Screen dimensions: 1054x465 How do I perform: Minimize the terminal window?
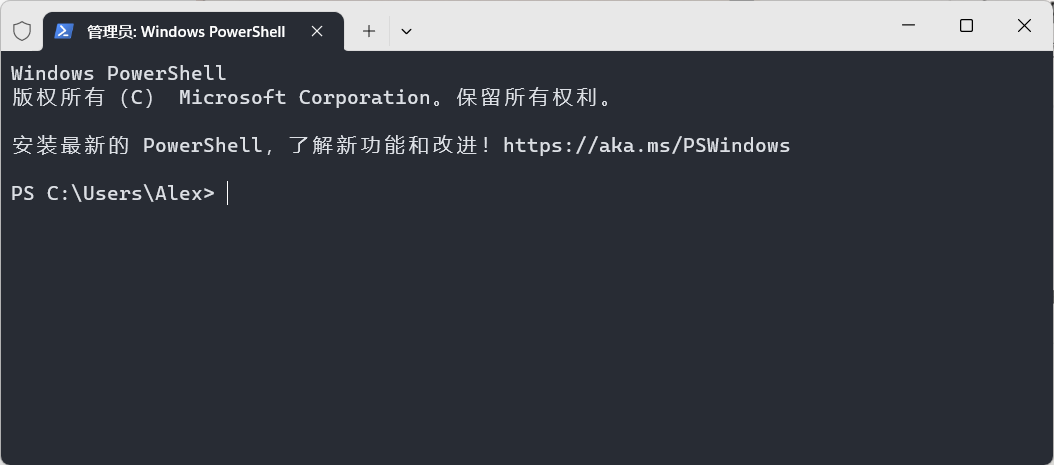(x=909, y=26)
